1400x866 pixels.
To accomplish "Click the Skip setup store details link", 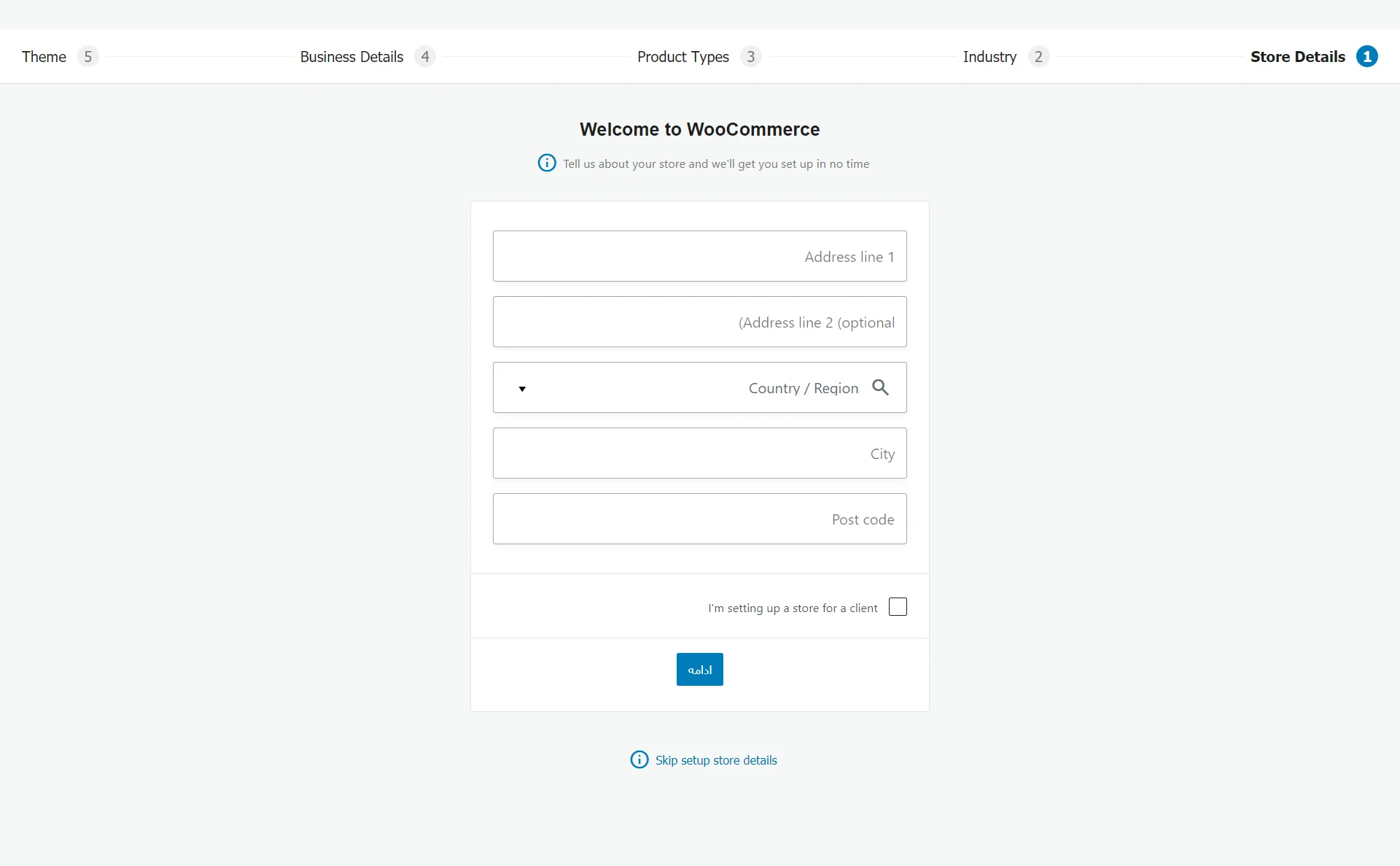I will coord(716,760).
